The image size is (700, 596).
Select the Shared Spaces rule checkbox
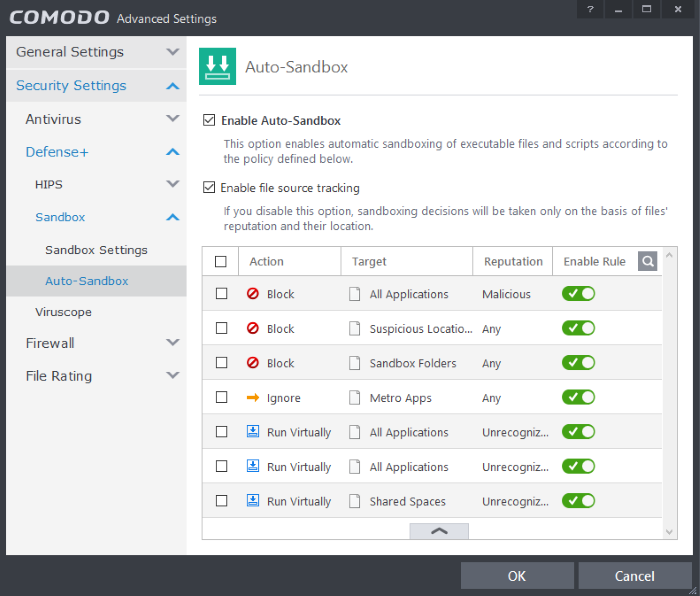(221, 500)
